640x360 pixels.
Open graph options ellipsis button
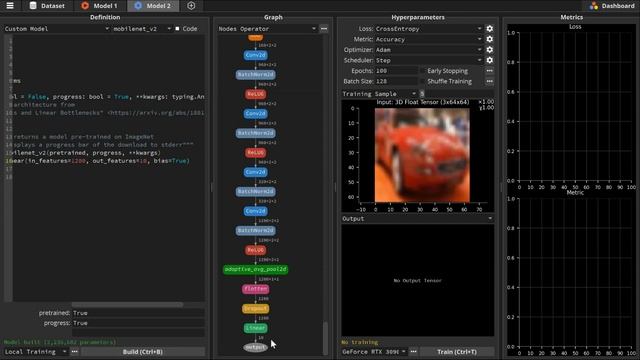pos(324,29)
